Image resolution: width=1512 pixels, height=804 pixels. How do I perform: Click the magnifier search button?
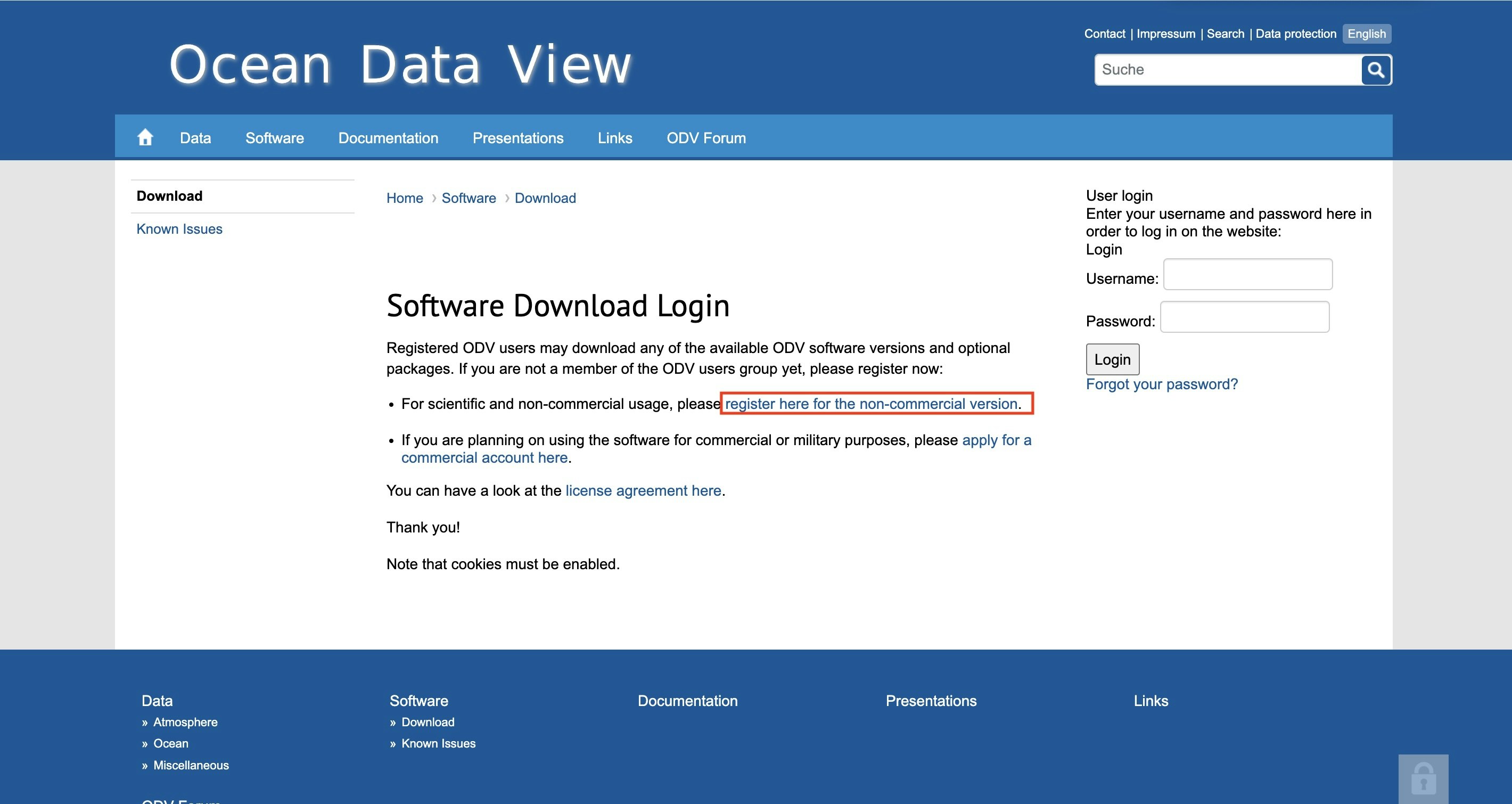coord(1375,70)
